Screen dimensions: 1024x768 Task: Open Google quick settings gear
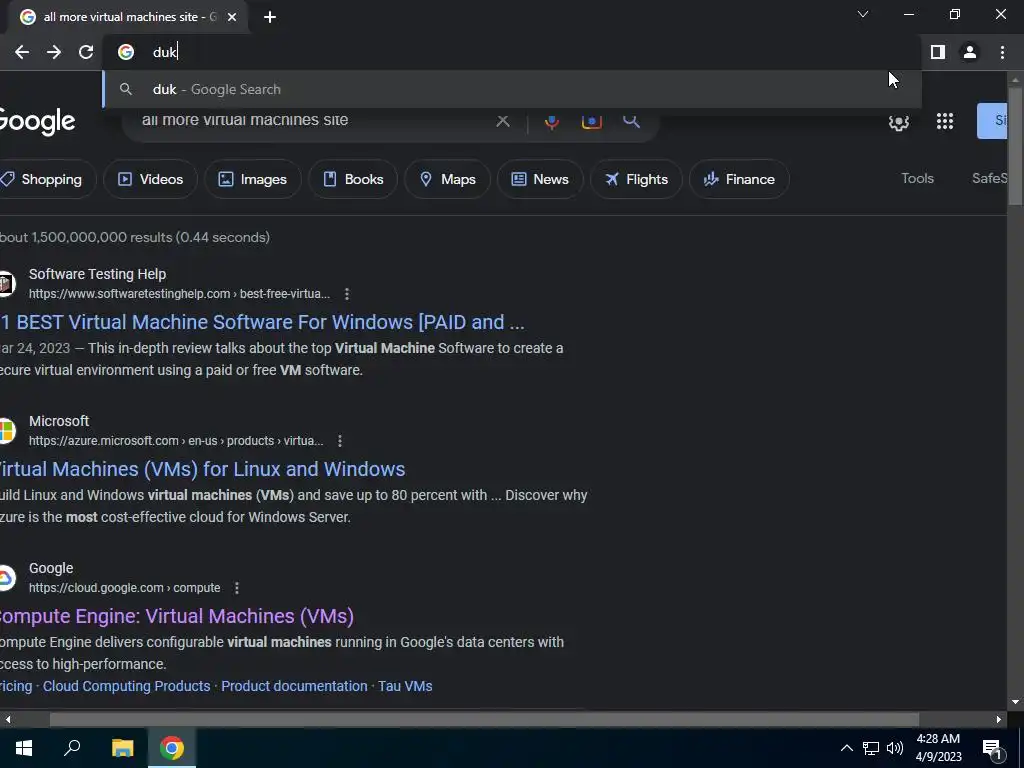(899, 121)
